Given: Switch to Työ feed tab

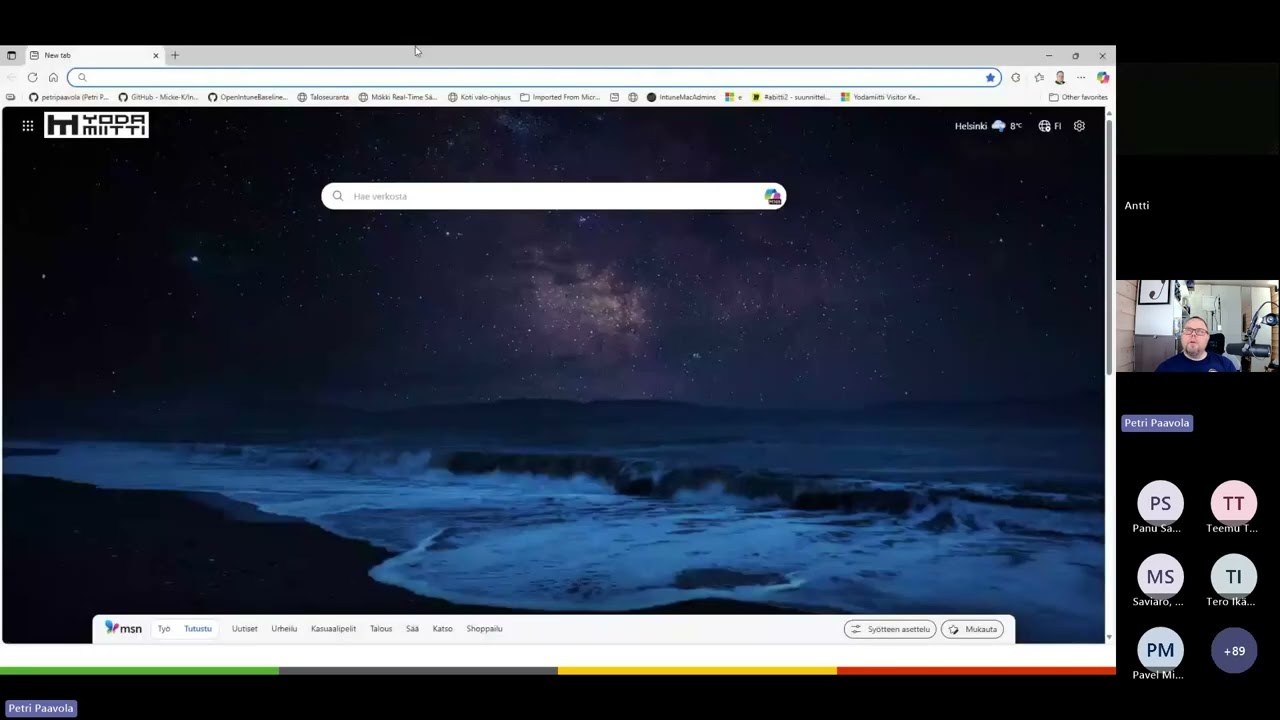Looking at the screenshot, I should point(164,629).
